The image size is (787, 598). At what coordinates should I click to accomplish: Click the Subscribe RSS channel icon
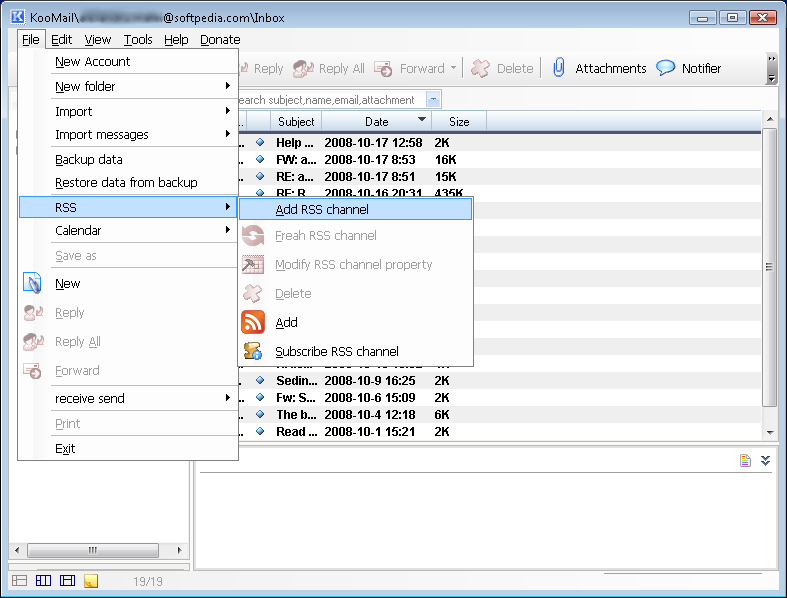point(253,351)
